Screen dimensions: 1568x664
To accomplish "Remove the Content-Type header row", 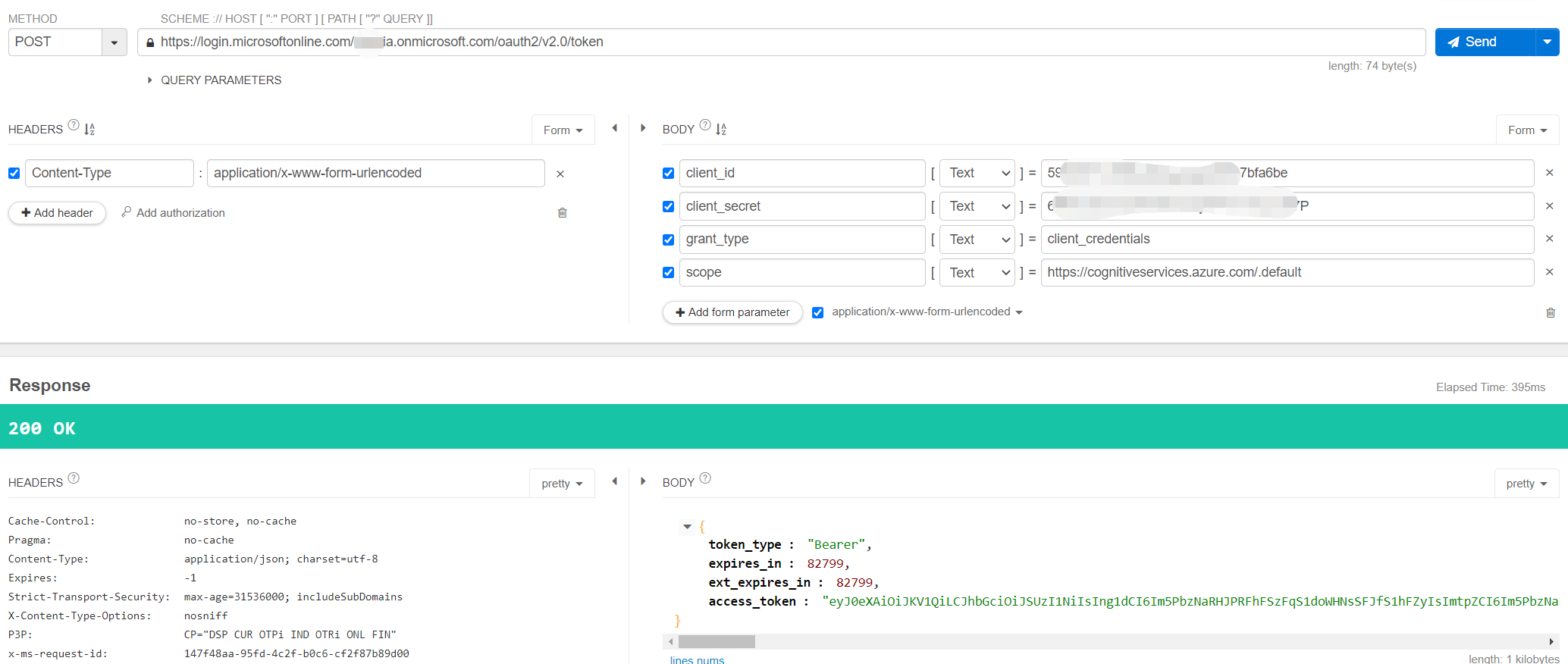I will tap(560, 174).
